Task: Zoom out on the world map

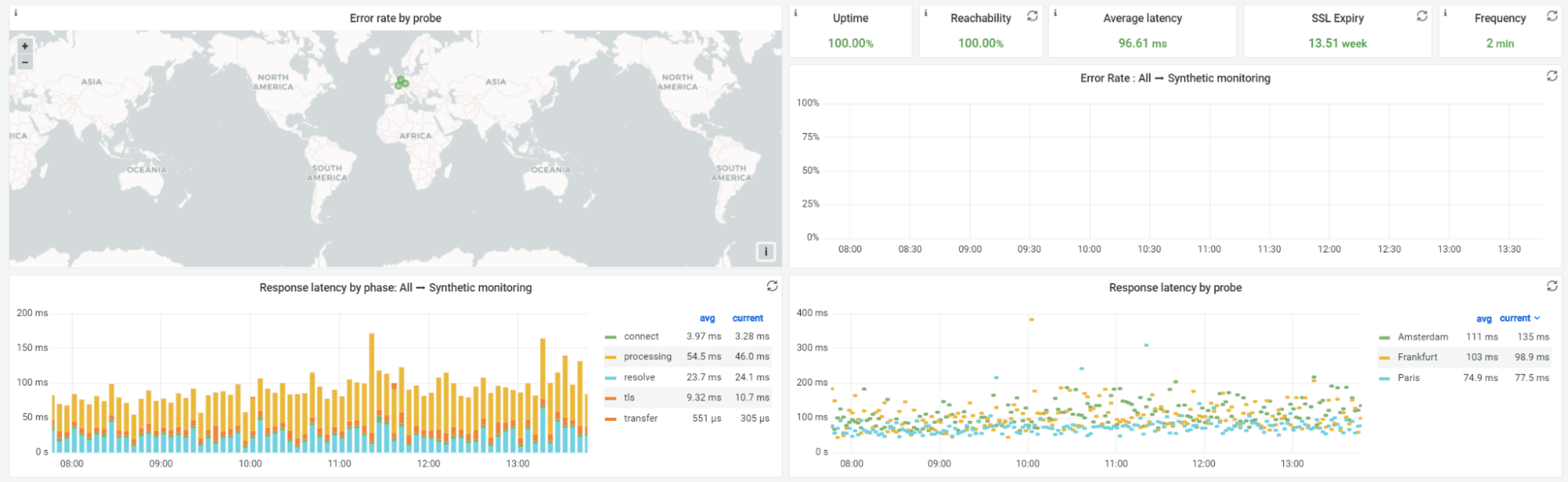Action: (x=25, y=62)
